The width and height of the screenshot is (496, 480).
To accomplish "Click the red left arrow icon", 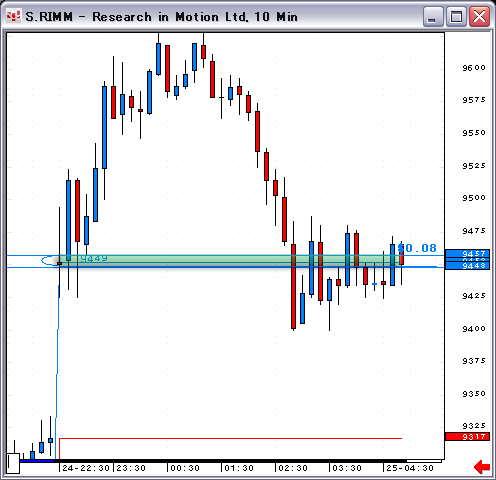I will click(x=482, y=467).
